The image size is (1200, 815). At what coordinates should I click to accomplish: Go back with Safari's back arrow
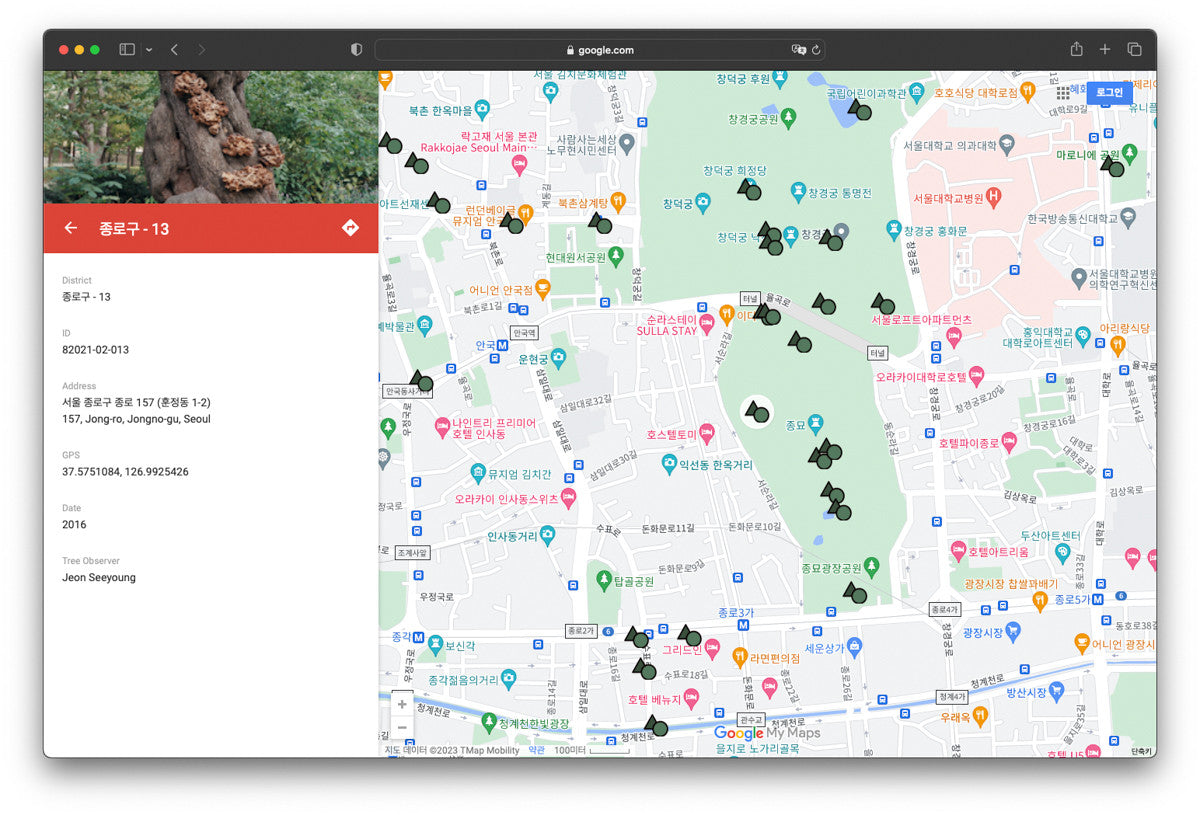(174, 49)
